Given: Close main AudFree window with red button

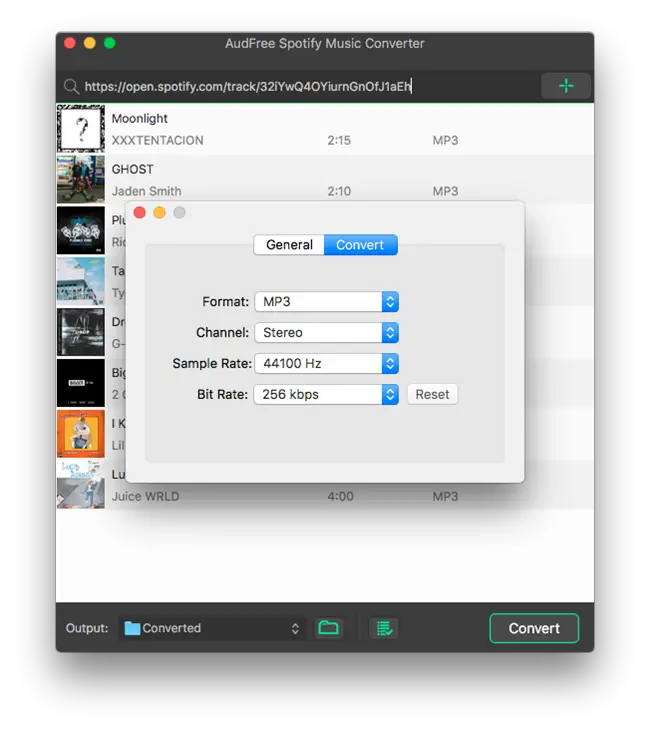Looking at the screenshot, I should [70, 43].
